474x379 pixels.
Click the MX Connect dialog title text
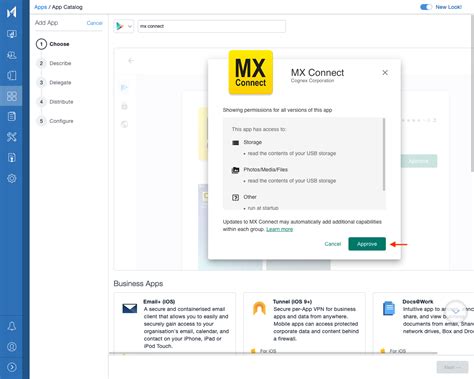click(317, 72)
